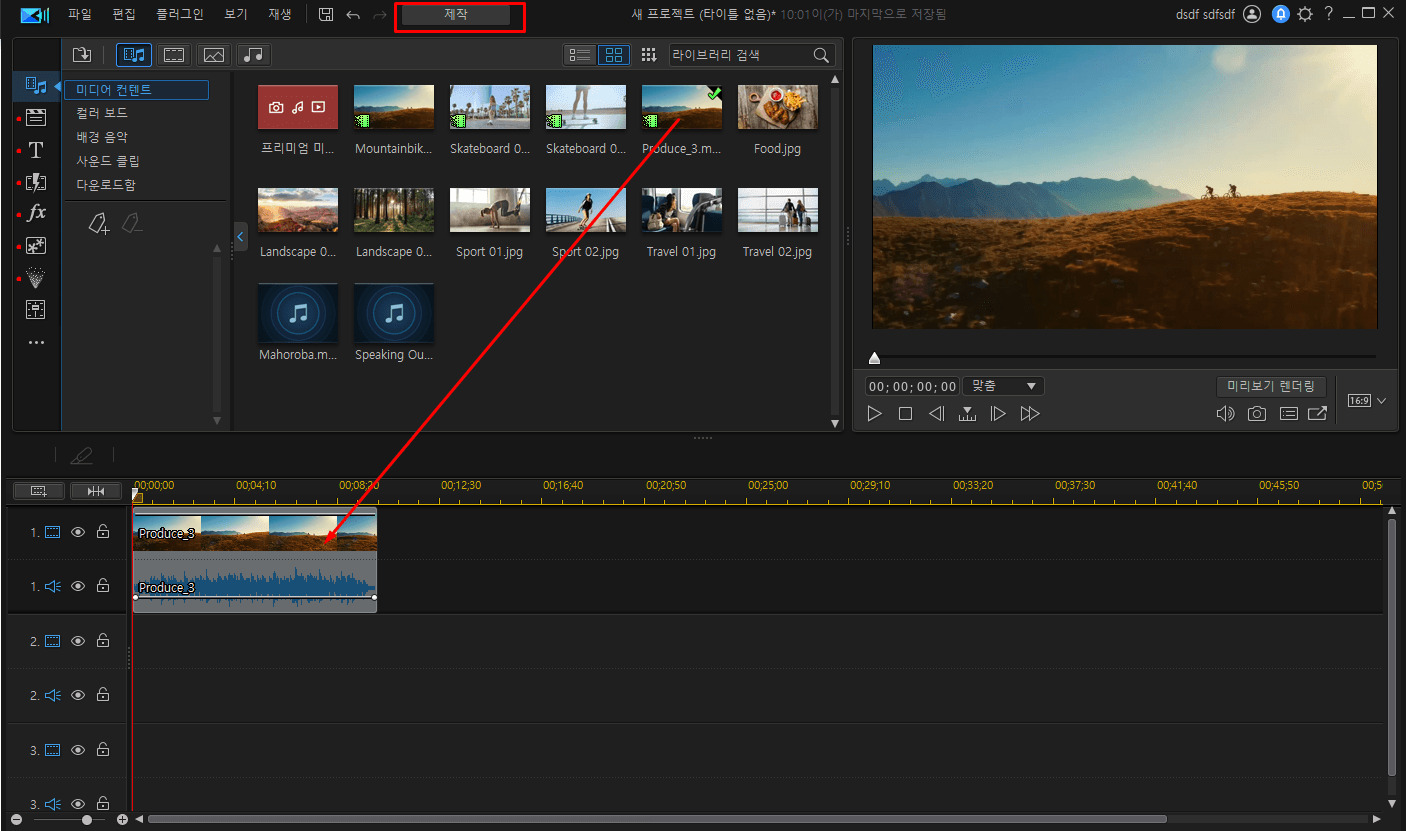Stop the preview playback
The image size is (1406, 831).
905,414
